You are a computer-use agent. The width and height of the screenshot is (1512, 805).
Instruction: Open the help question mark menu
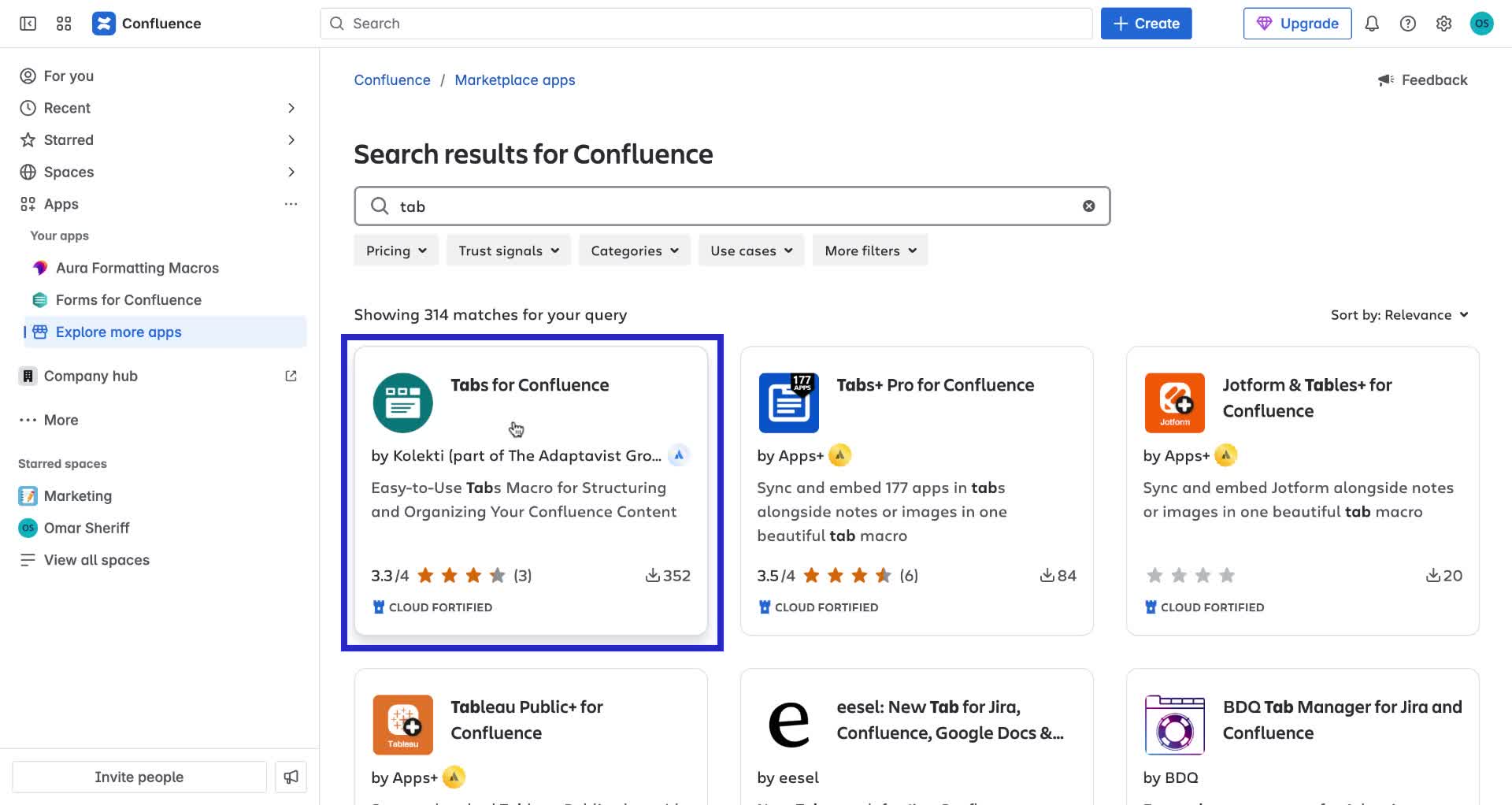(x=1408, y=24)
